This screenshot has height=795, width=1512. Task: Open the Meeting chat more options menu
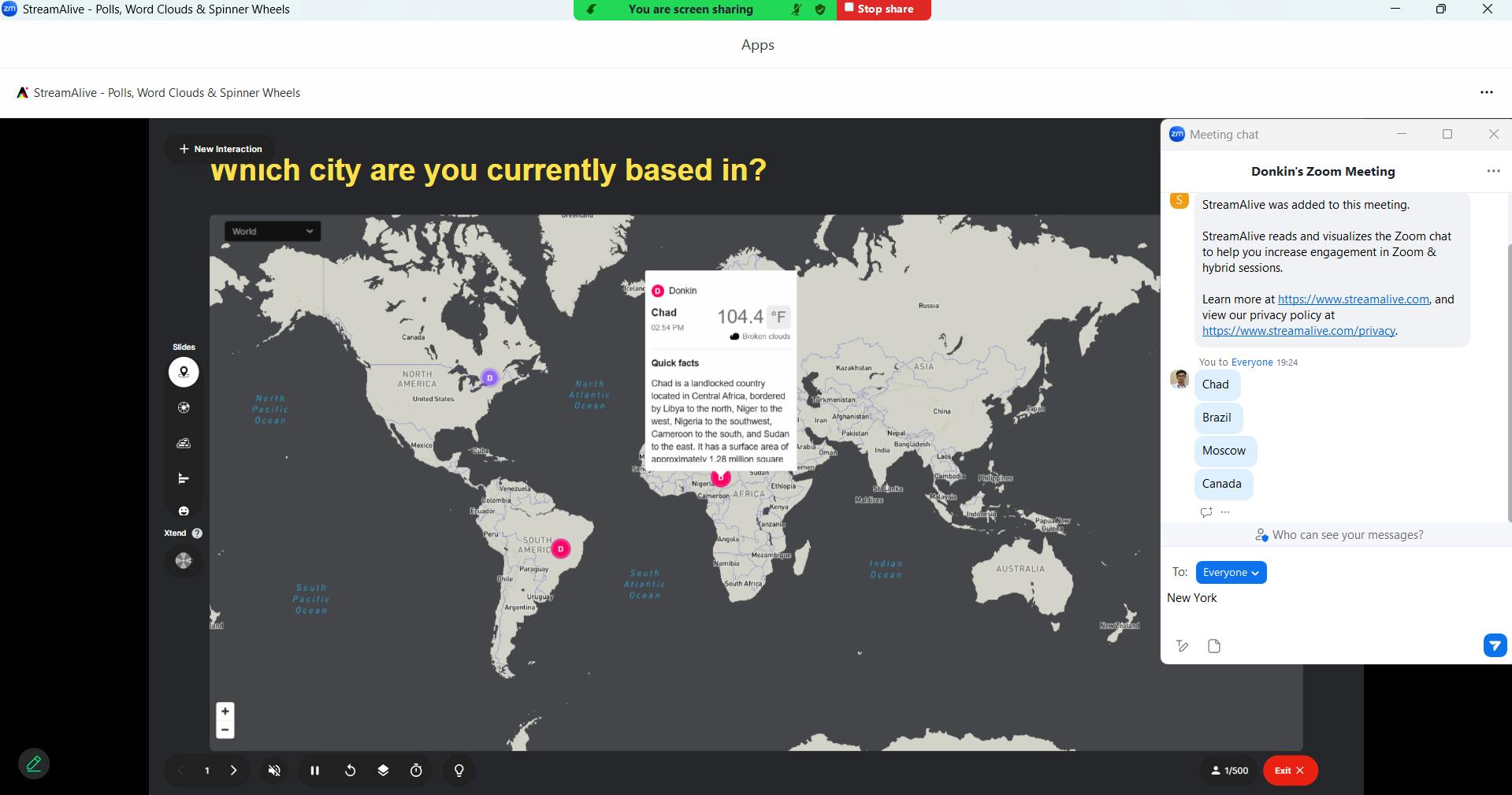point(1493,171)
